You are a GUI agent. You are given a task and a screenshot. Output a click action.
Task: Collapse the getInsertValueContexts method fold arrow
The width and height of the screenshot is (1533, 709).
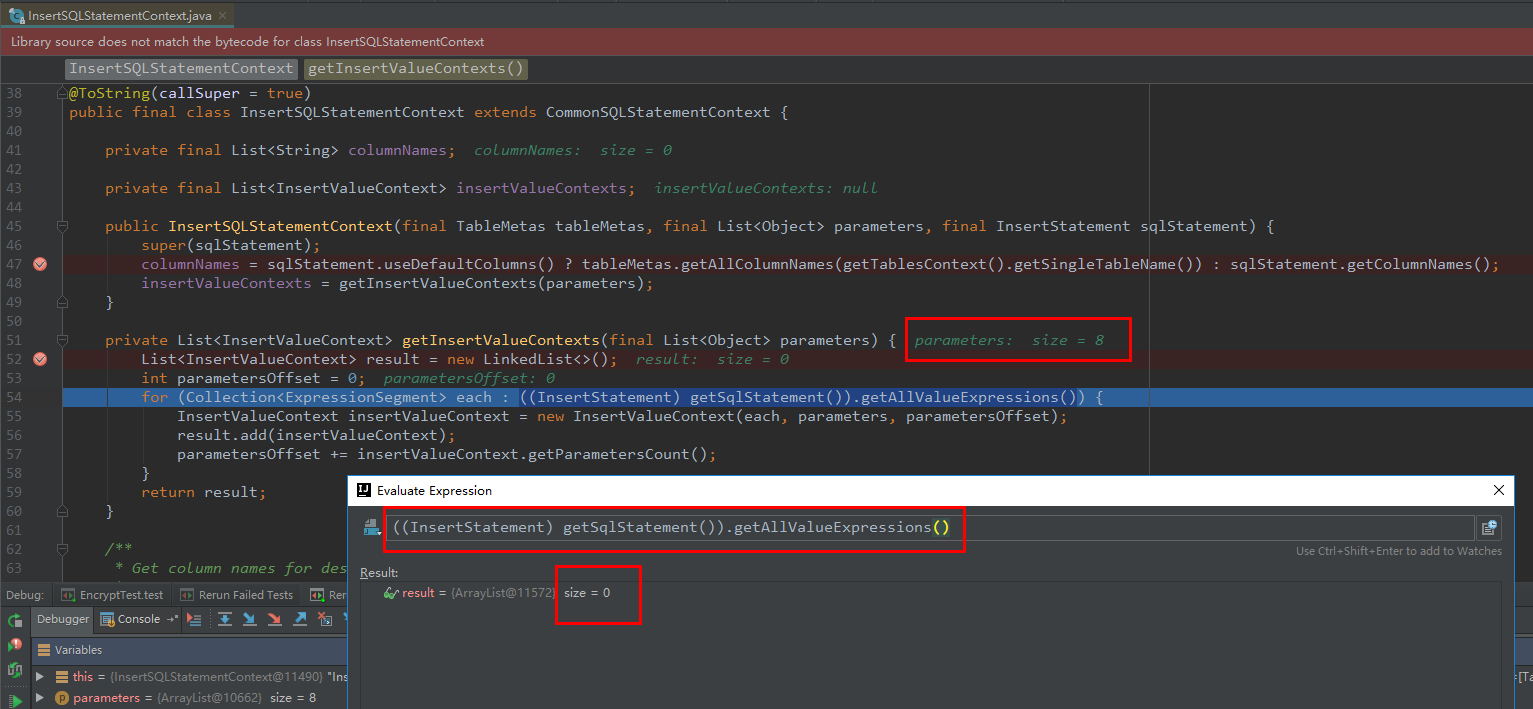[62, 339]
